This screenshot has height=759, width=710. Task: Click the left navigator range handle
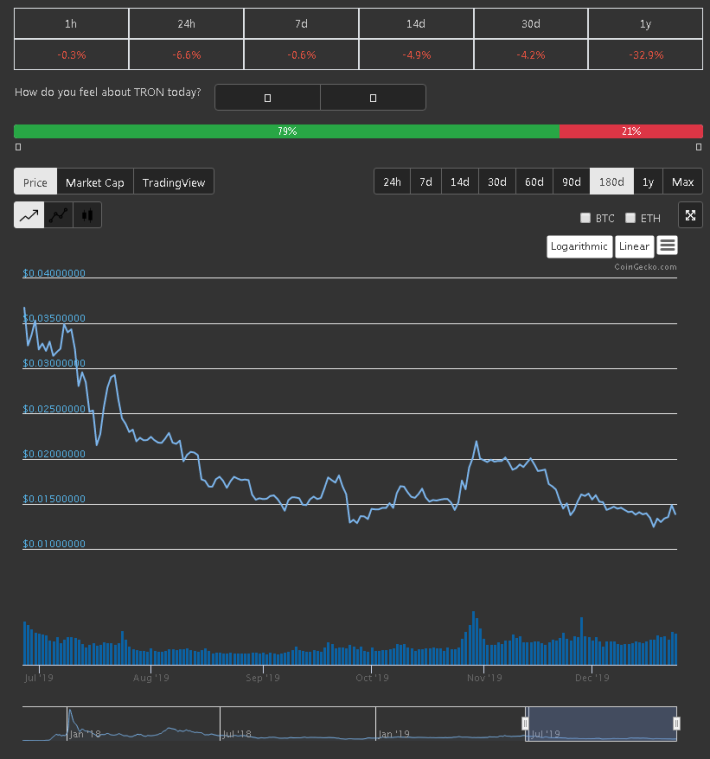coord(525,723)
